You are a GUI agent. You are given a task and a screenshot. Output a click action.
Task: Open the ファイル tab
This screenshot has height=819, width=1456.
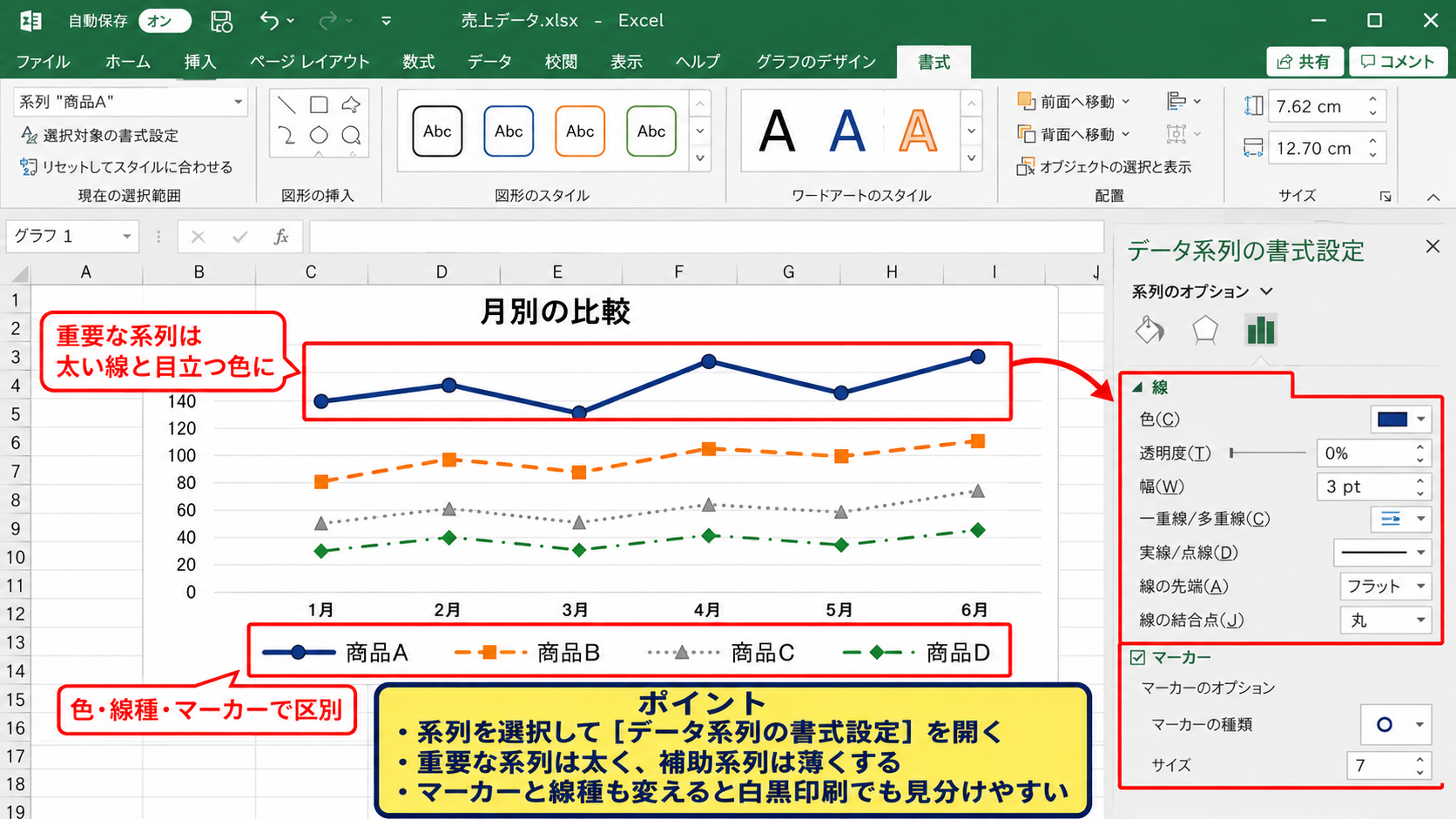[43, 62]
